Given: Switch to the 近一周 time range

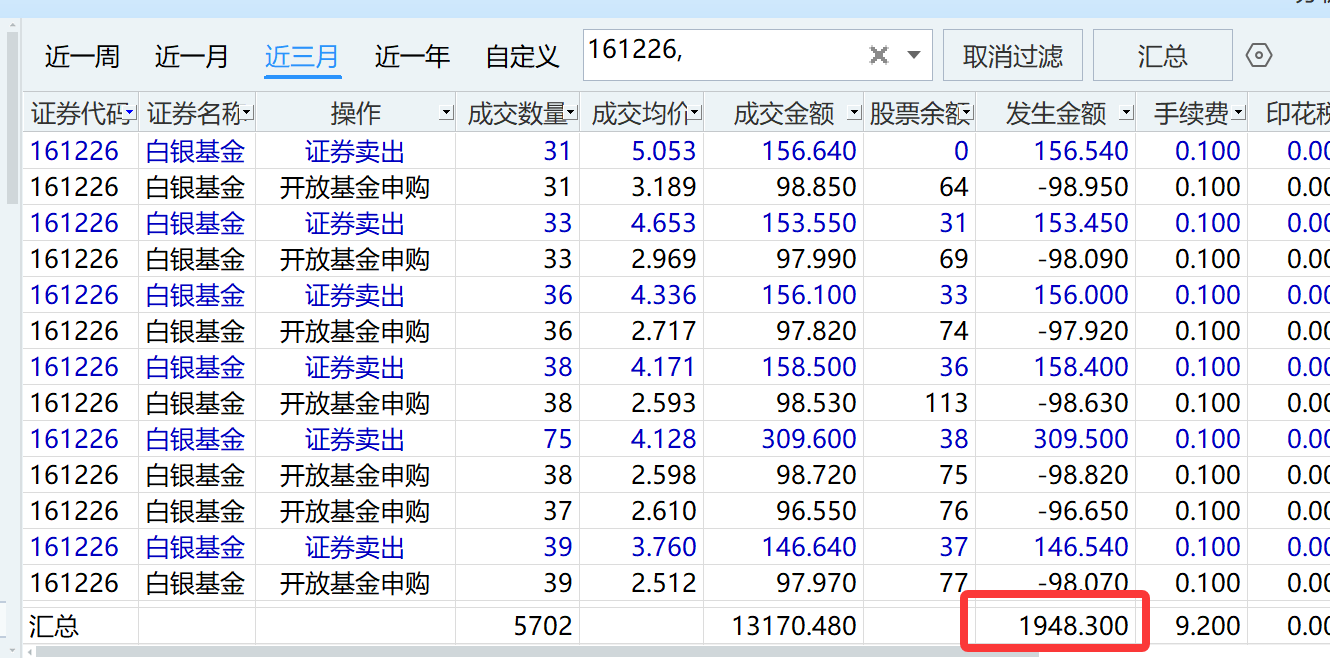Looking at the screenshot, I should (82, 57).
